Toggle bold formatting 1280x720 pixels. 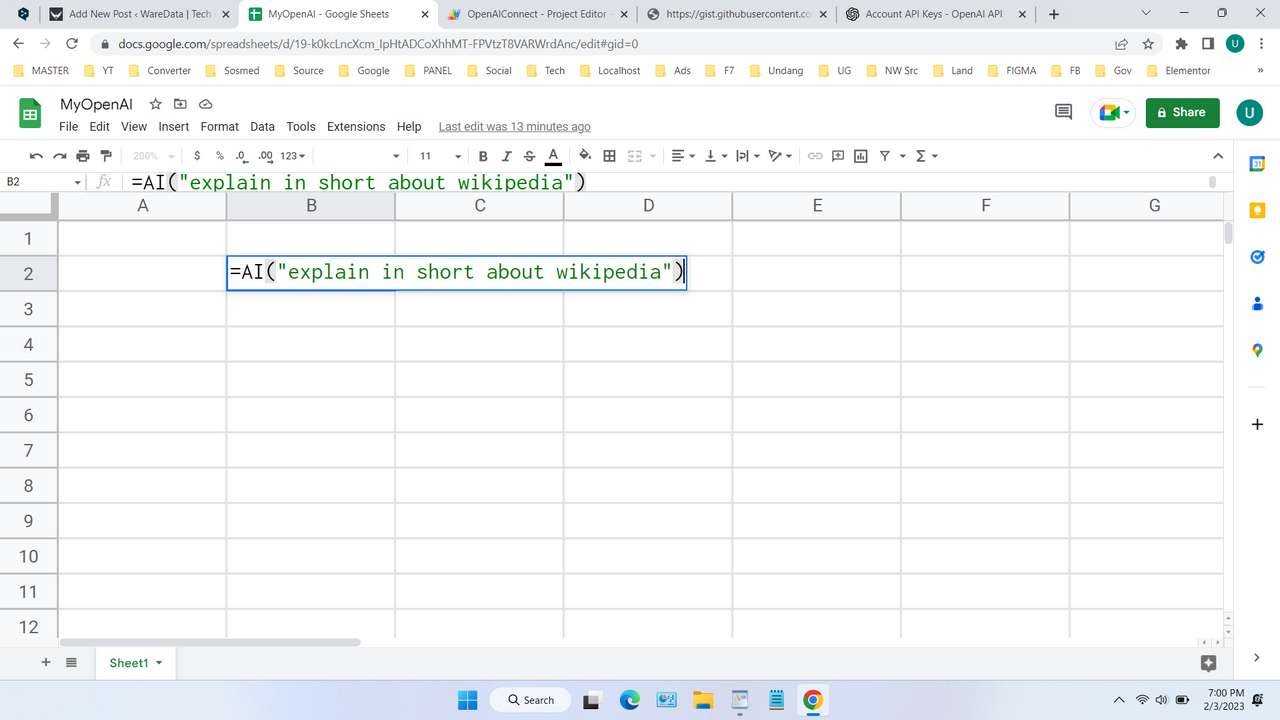pyautogui.click(x=483, y=156)
